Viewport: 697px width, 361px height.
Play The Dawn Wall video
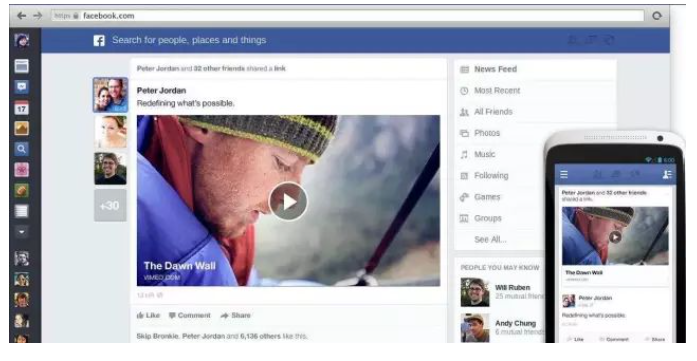point(288,201)
